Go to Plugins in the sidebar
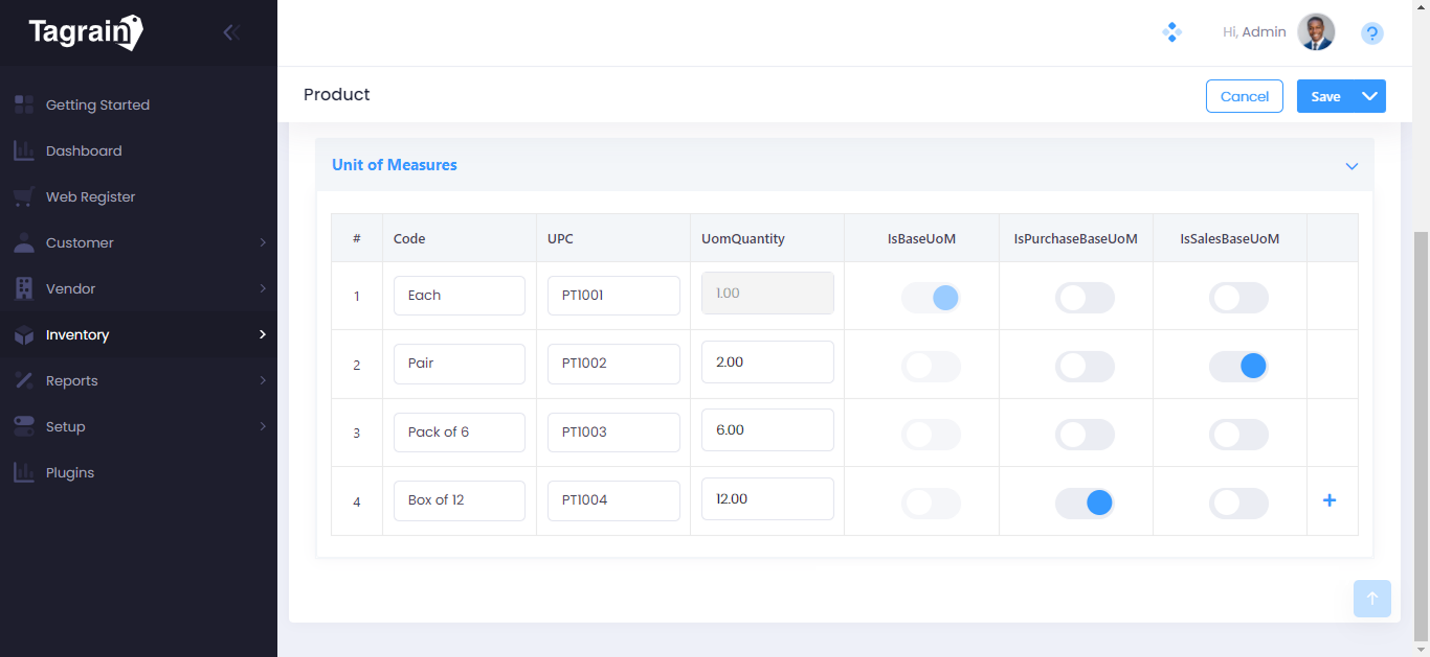 (70, 473)
